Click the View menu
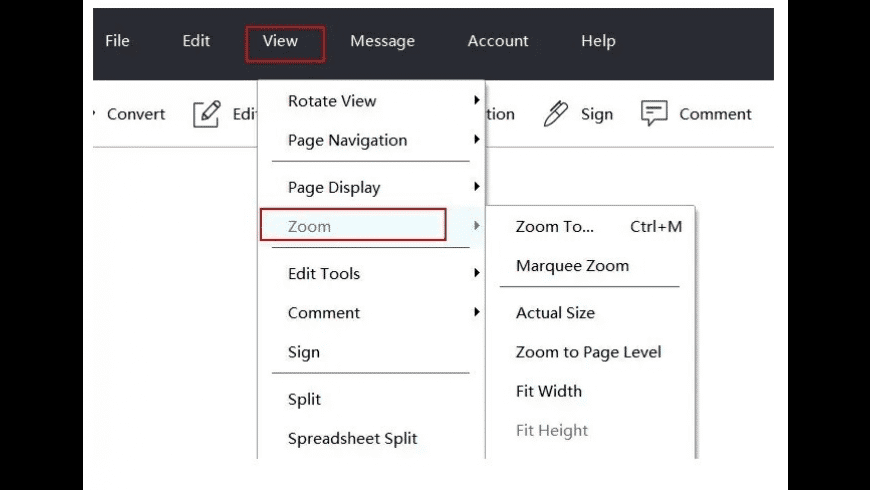The width and height of the screenshot is (870, 490). point(280,41)
